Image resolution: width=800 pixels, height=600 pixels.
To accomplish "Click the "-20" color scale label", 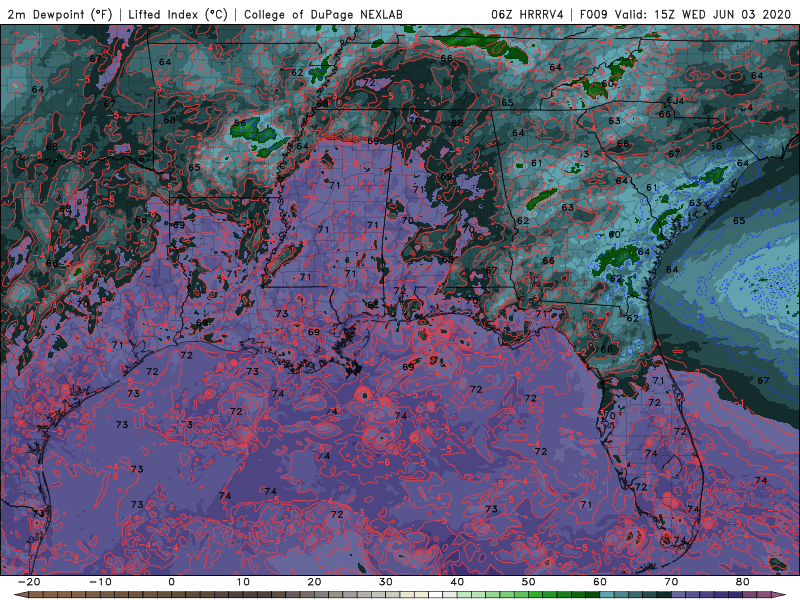I will 29,582.
